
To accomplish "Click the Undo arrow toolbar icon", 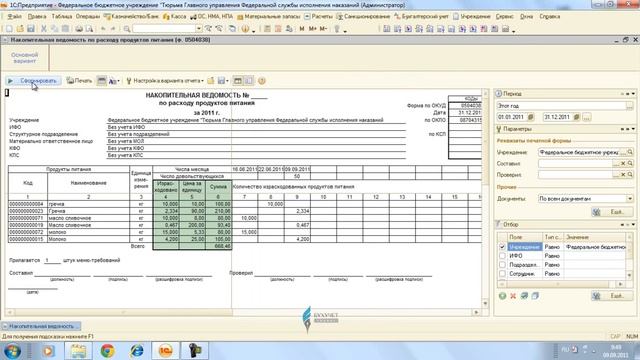I will pyautogui.click(x=103, y=29).
